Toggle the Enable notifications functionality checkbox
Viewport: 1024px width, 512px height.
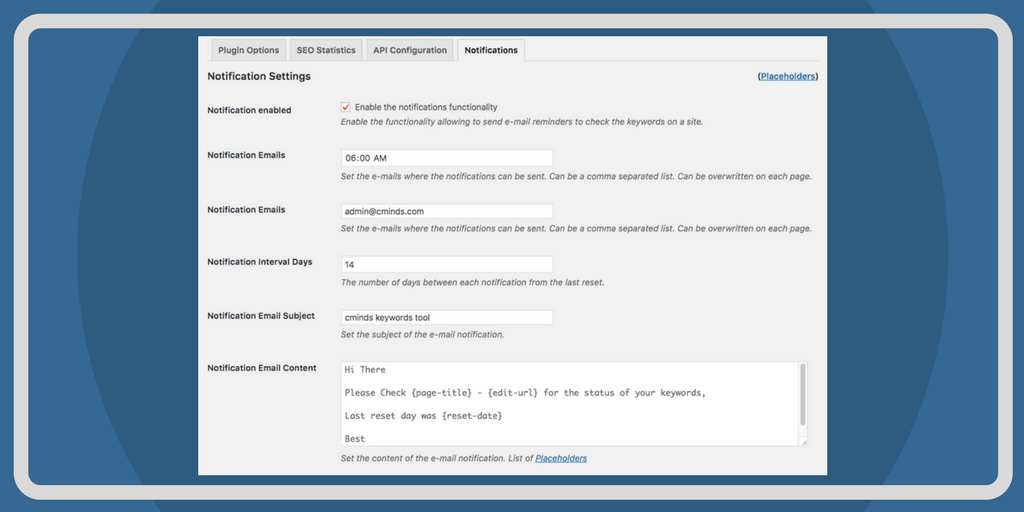click(346, 107)
